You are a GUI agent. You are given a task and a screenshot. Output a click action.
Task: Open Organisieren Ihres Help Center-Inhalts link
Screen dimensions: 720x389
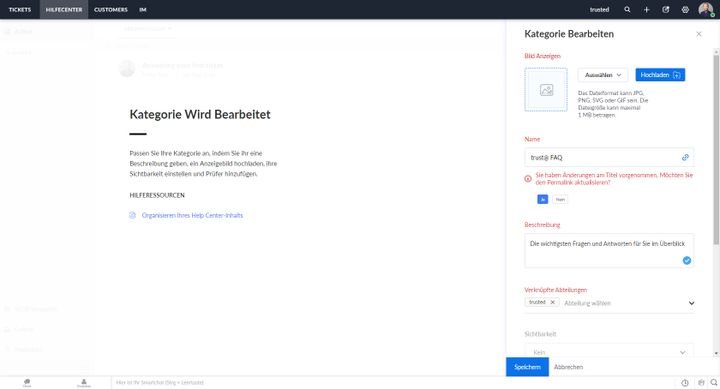pyautogui.click(x=192, y=215)
